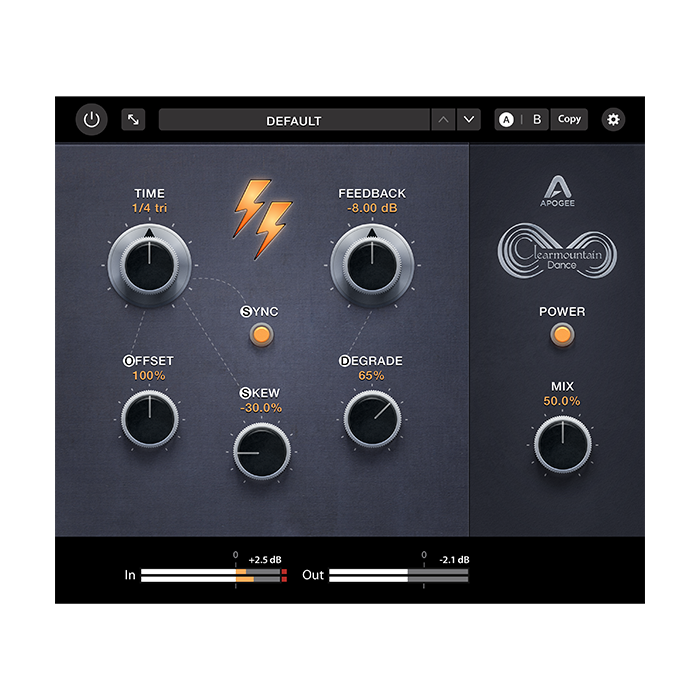Click the circled D icon on Degrade
The height and width of the screenshot is (700, 700).
345,360
